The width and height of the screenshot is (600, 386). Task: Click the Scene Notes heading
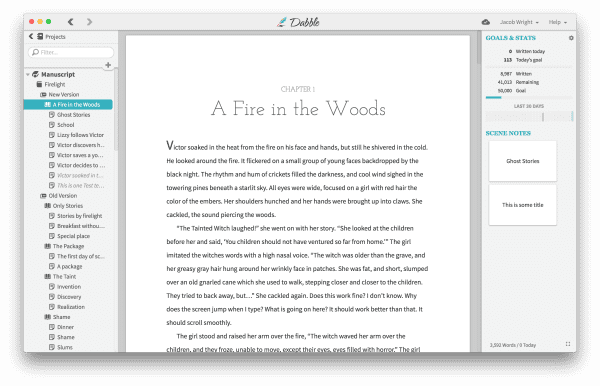click(x=508, y=133)
